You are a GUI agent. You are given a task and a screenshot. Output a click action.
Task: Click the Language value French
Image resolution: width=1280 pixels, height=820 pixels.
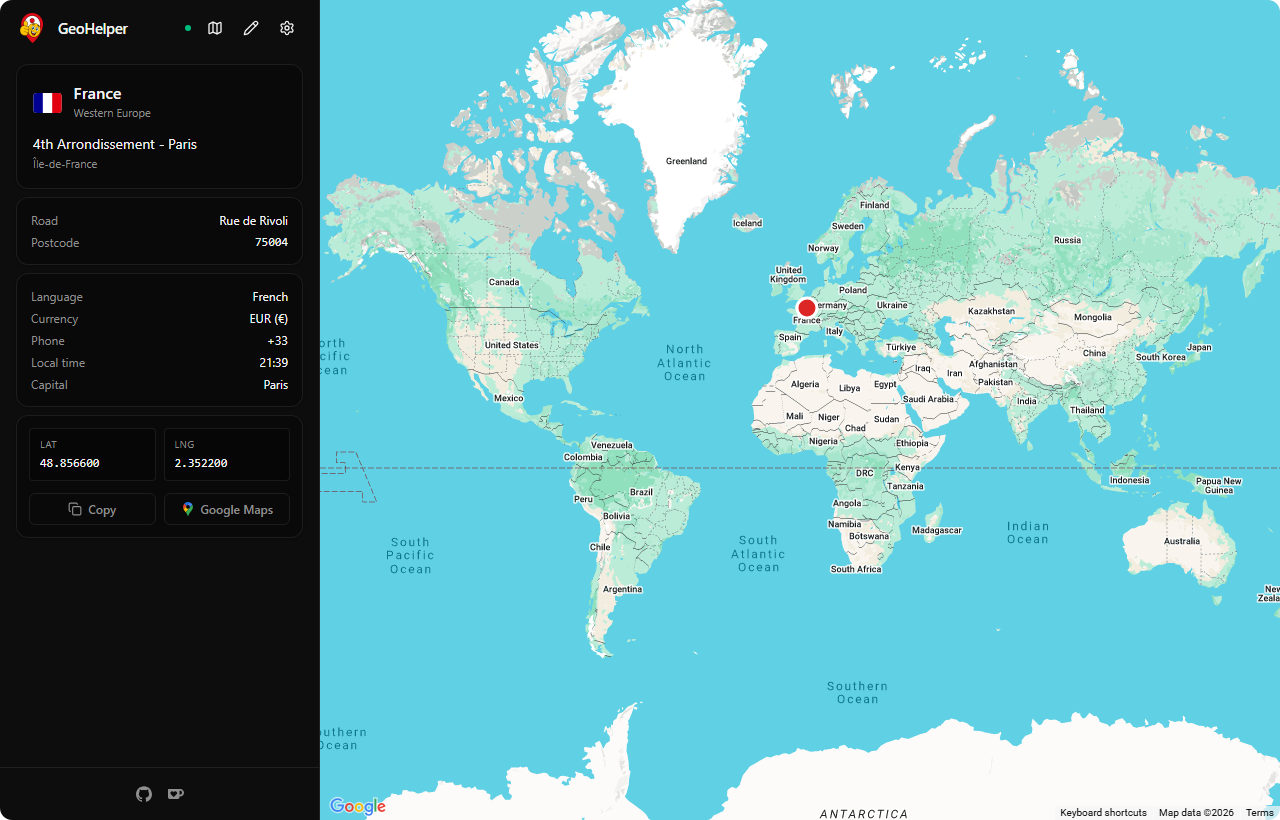[x=270, y=297]
